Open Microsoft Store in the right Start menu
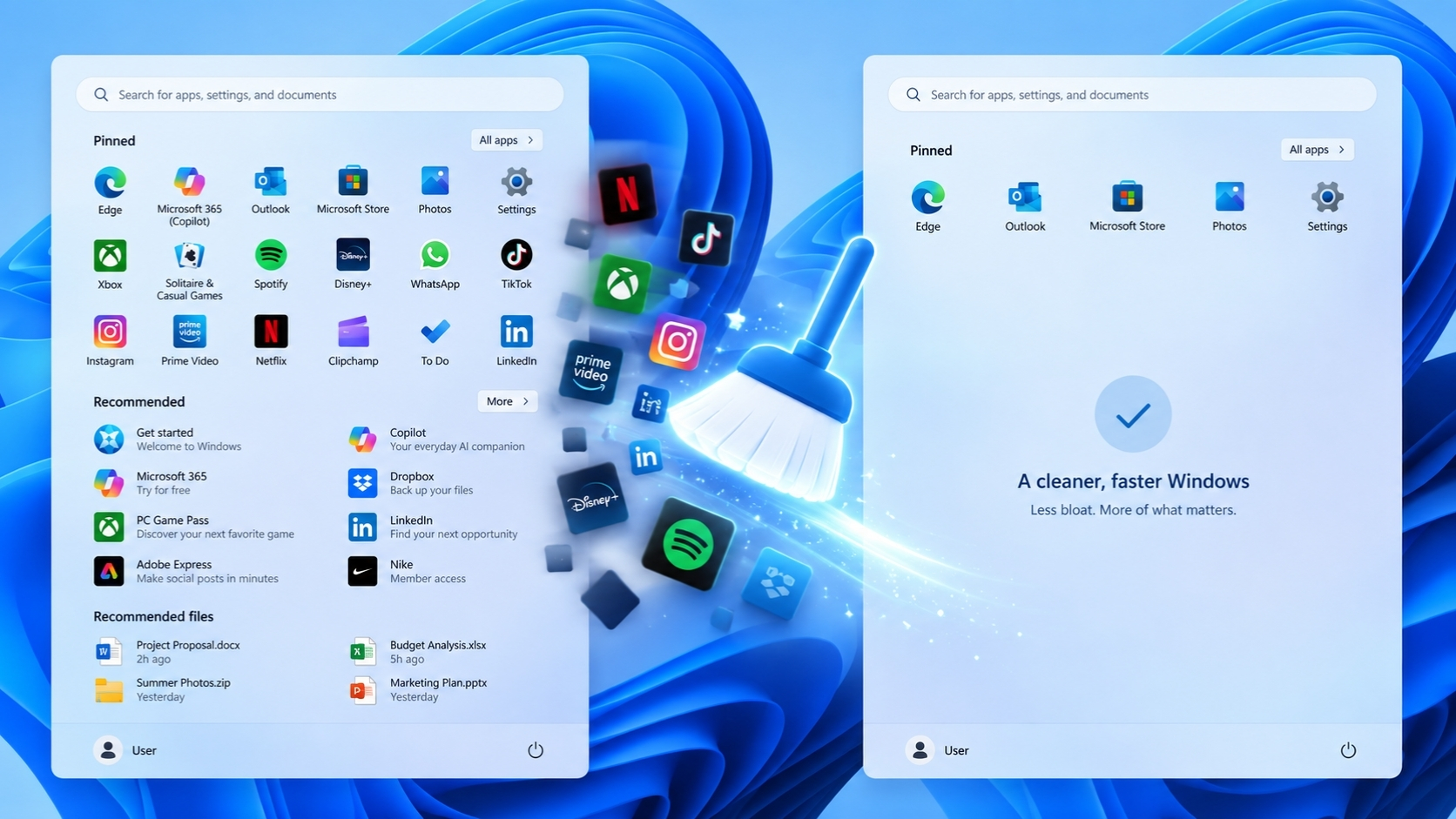Viewport: 1456px width, 819px height. 1127,206
